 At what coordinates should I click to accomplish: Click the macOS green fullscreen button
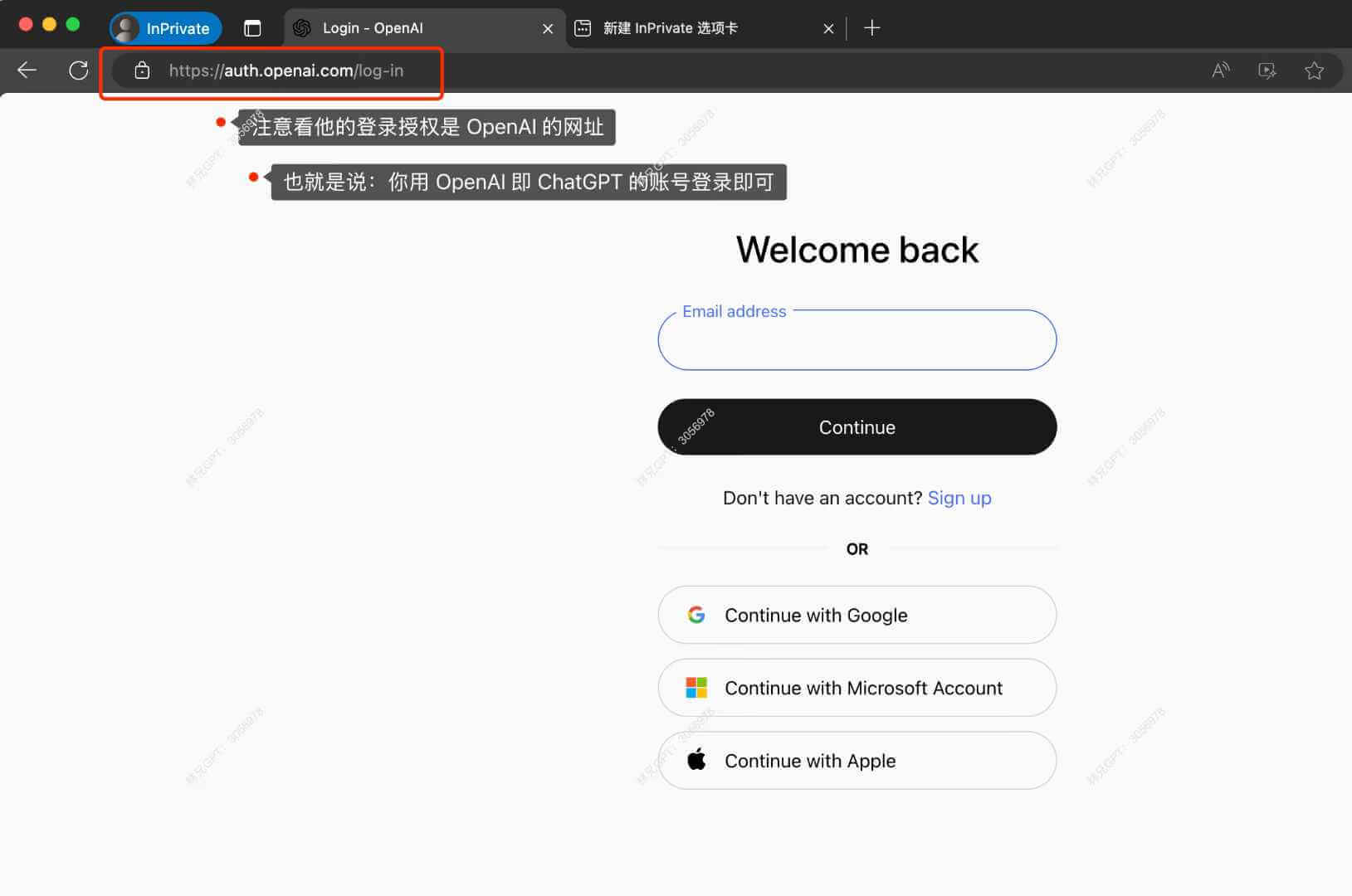click(73, 24)
